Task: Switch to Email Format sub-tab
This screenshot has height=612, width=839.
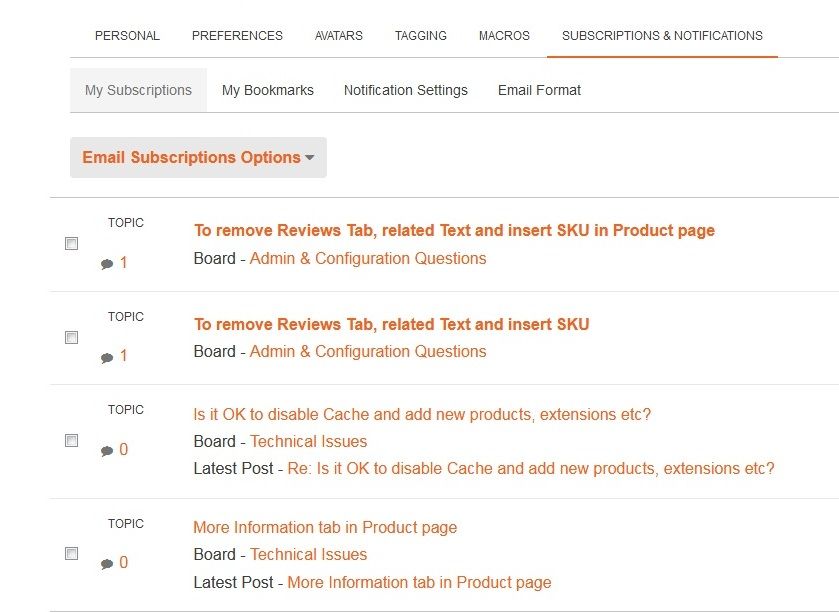Action: [539, 90]
